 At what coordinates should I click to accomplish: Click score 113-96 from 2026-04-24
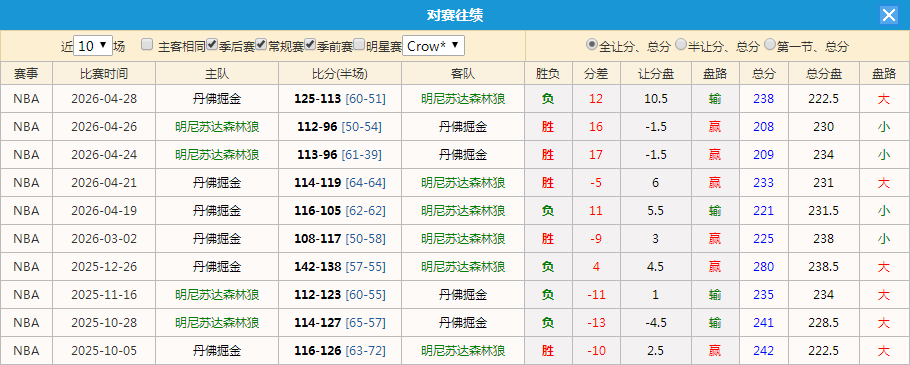pyautogui.click(x=317, y=155)
